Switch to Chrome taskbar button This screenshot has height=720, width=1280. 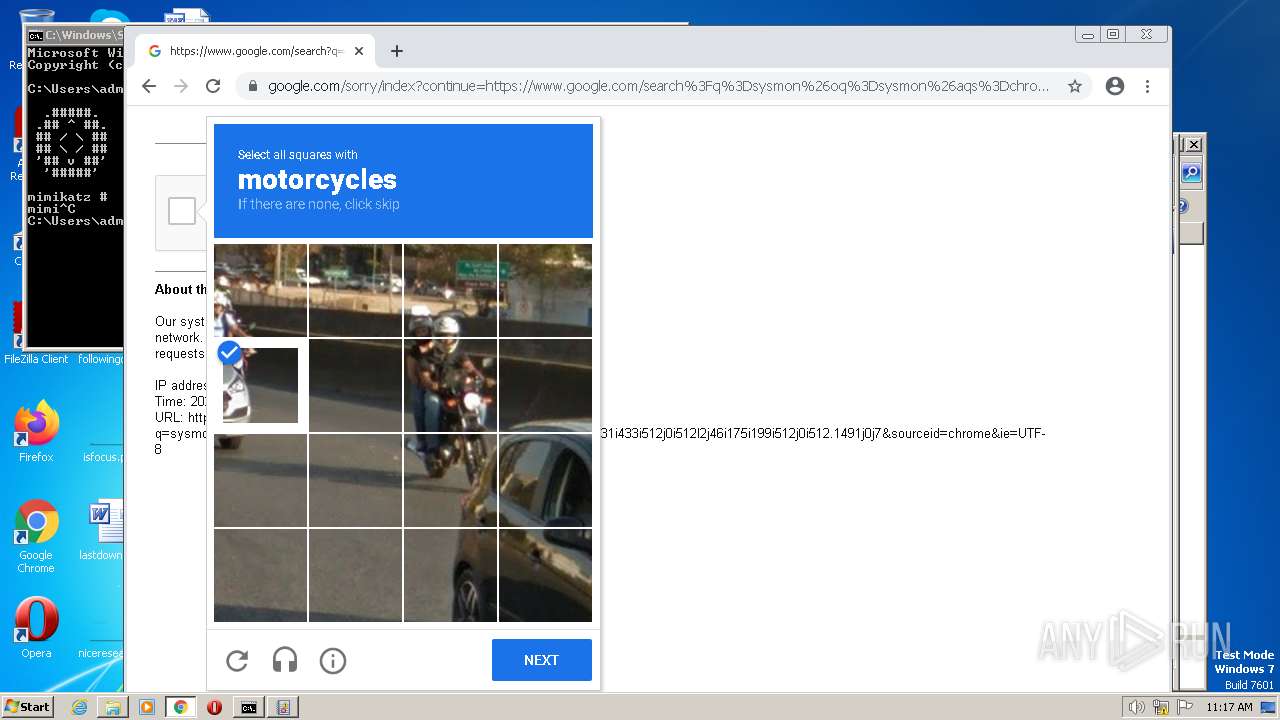click(x=181, y=707)
